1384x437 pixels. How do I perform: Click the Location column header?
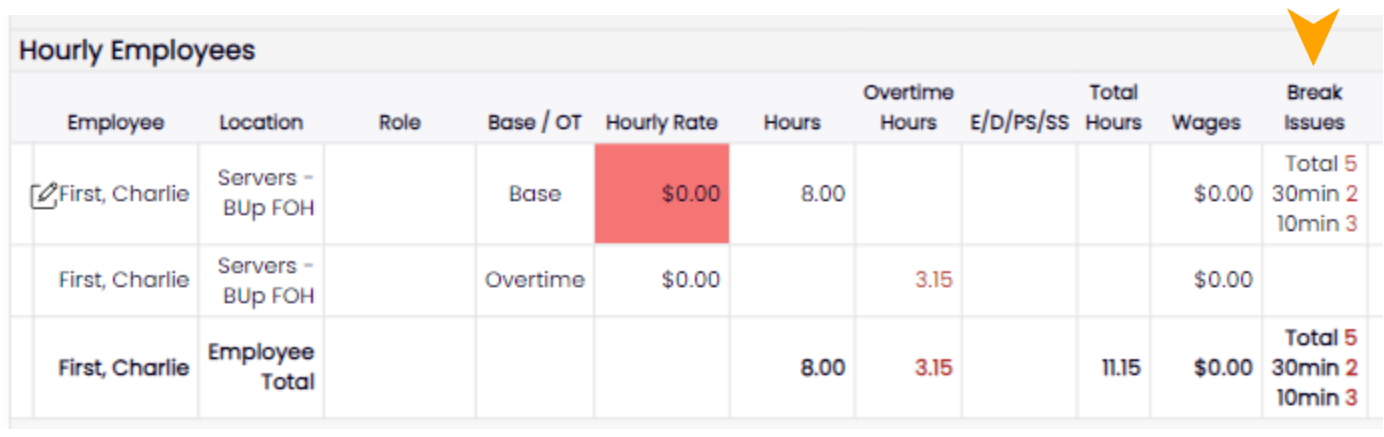click(261, 123)
